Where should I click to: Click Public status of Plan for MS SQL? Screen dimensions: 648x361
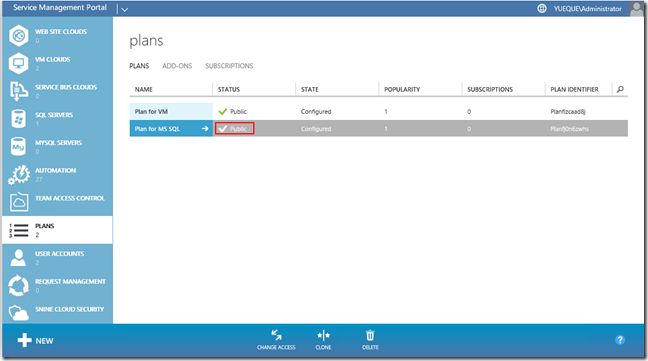238,129
